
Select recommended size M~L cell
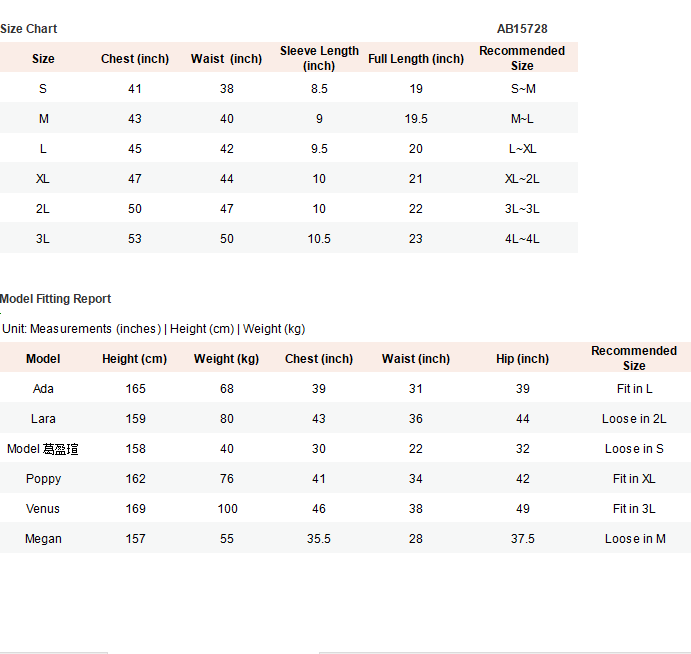click(x=522, y=119)
